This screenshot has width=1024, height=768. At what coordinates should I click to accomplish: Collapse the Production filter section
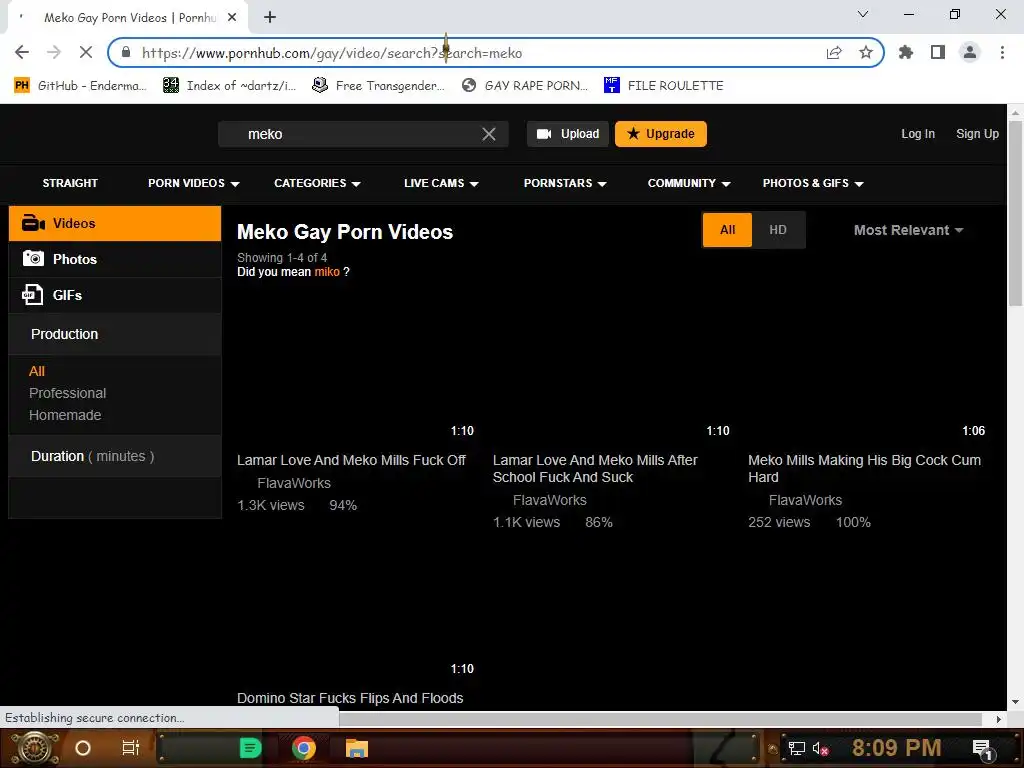point(115,334)
